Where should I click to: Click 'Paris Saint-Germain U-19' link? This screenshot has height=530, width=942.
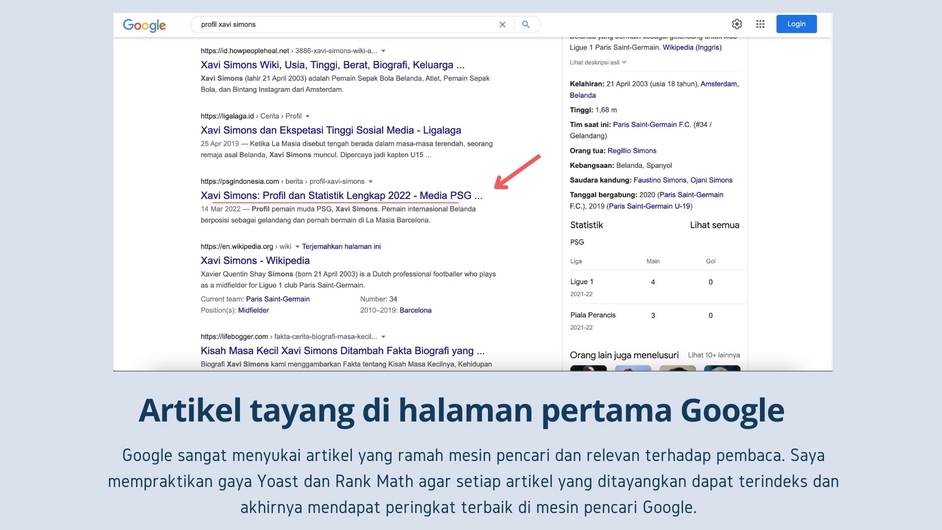[649, 206]
